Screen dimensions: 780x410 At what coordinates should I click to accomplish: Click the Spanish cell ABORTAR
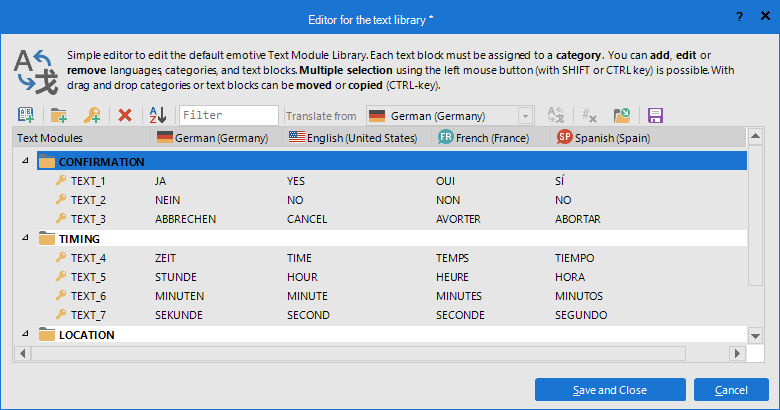578,219
